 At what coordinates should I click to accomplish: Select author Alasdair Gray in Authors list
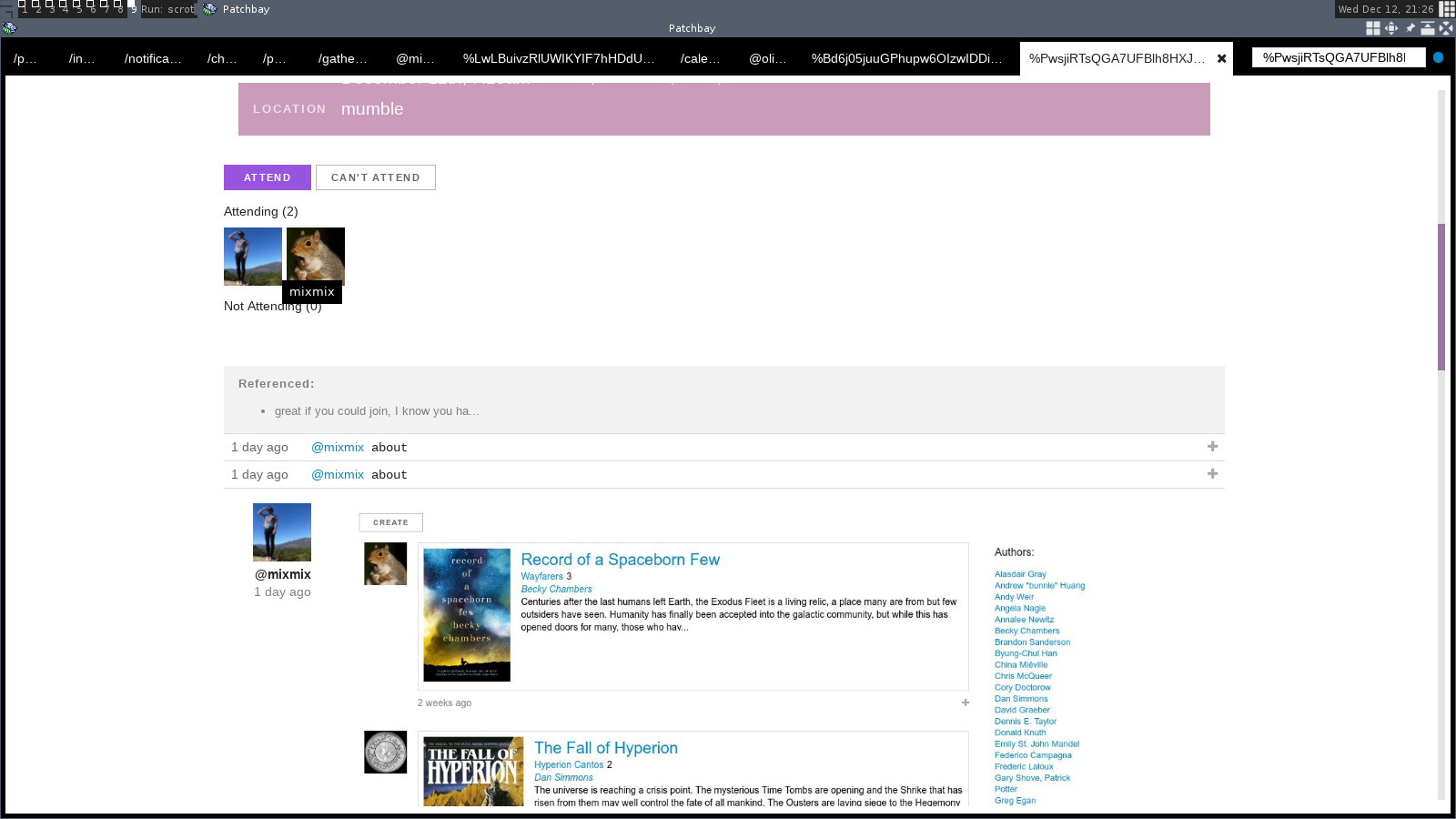point(1020,574)
